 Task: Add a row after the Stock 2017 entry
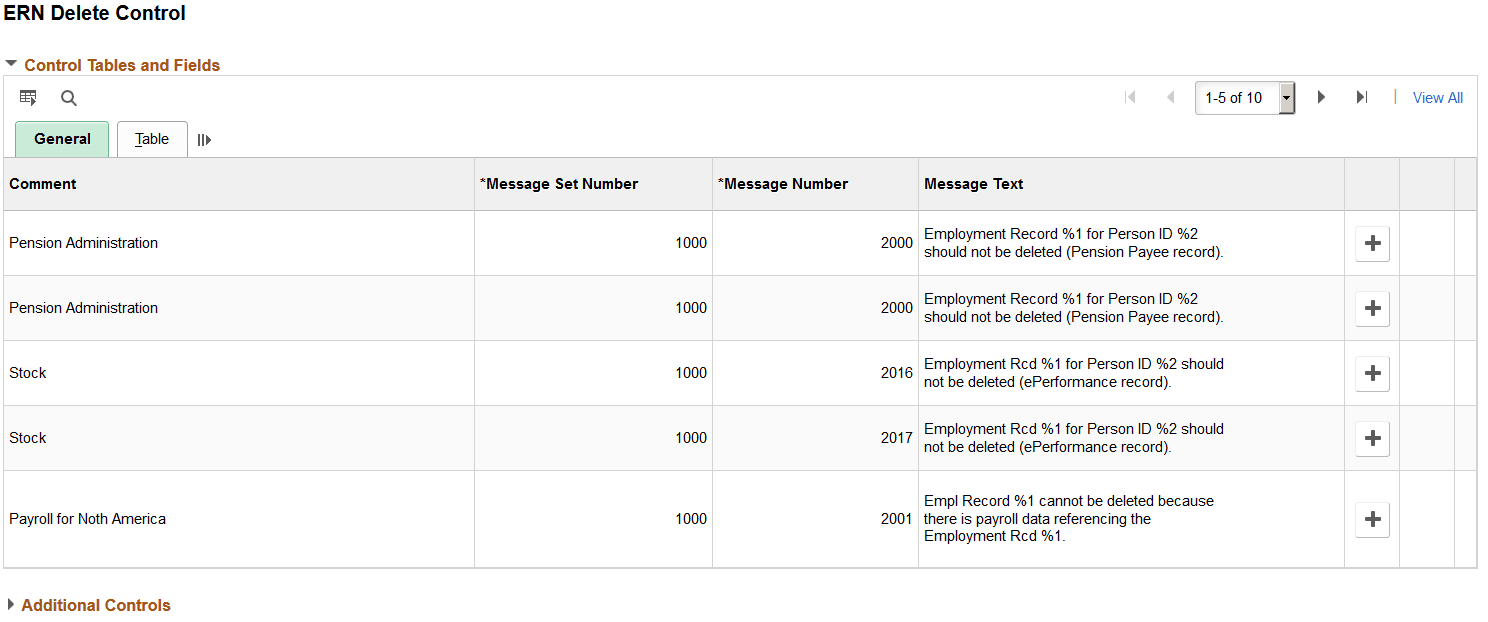click(1371, 438)
